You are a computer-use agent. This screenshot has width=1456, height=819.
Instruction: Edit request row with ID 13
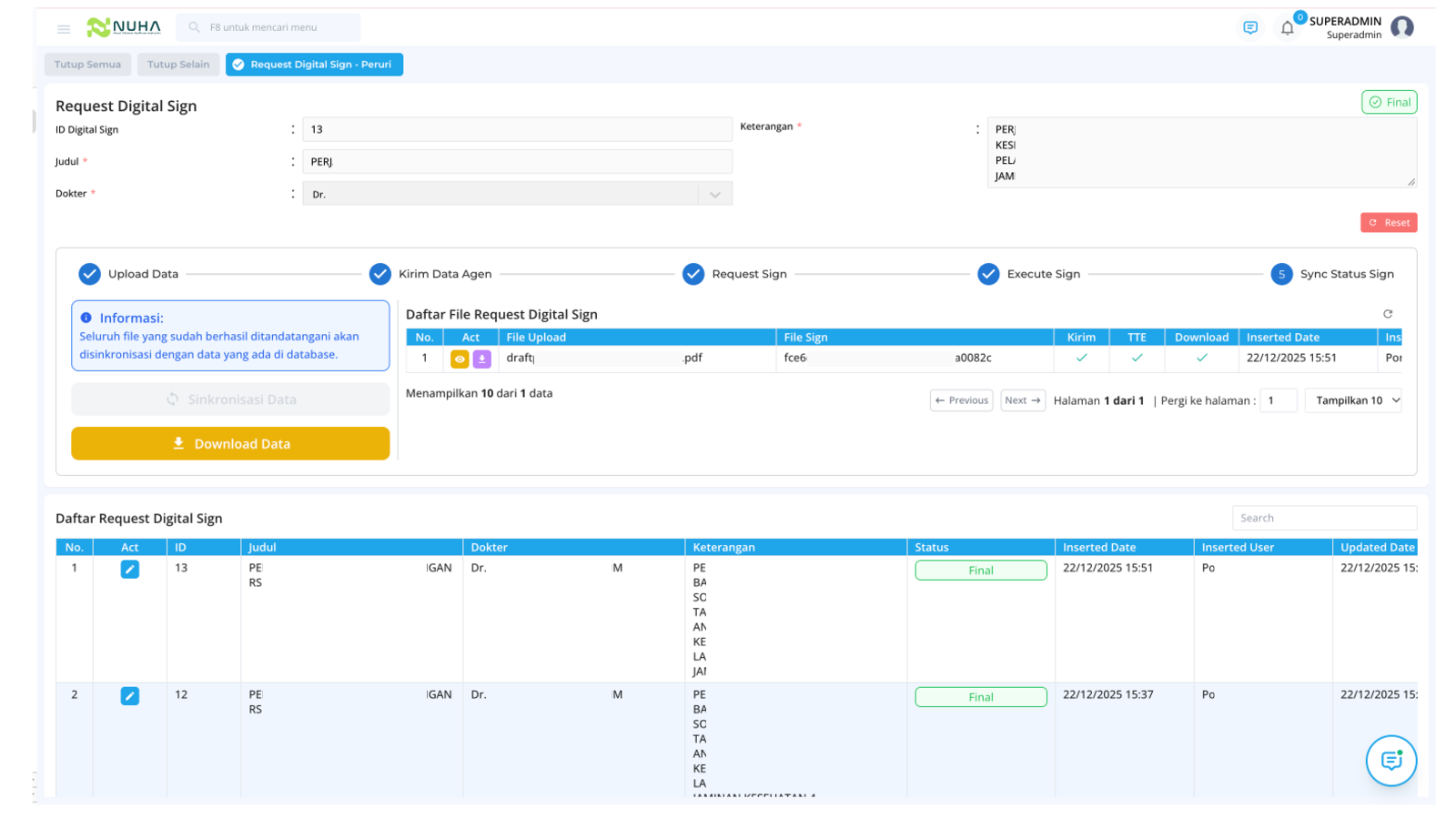click(130, 570)
